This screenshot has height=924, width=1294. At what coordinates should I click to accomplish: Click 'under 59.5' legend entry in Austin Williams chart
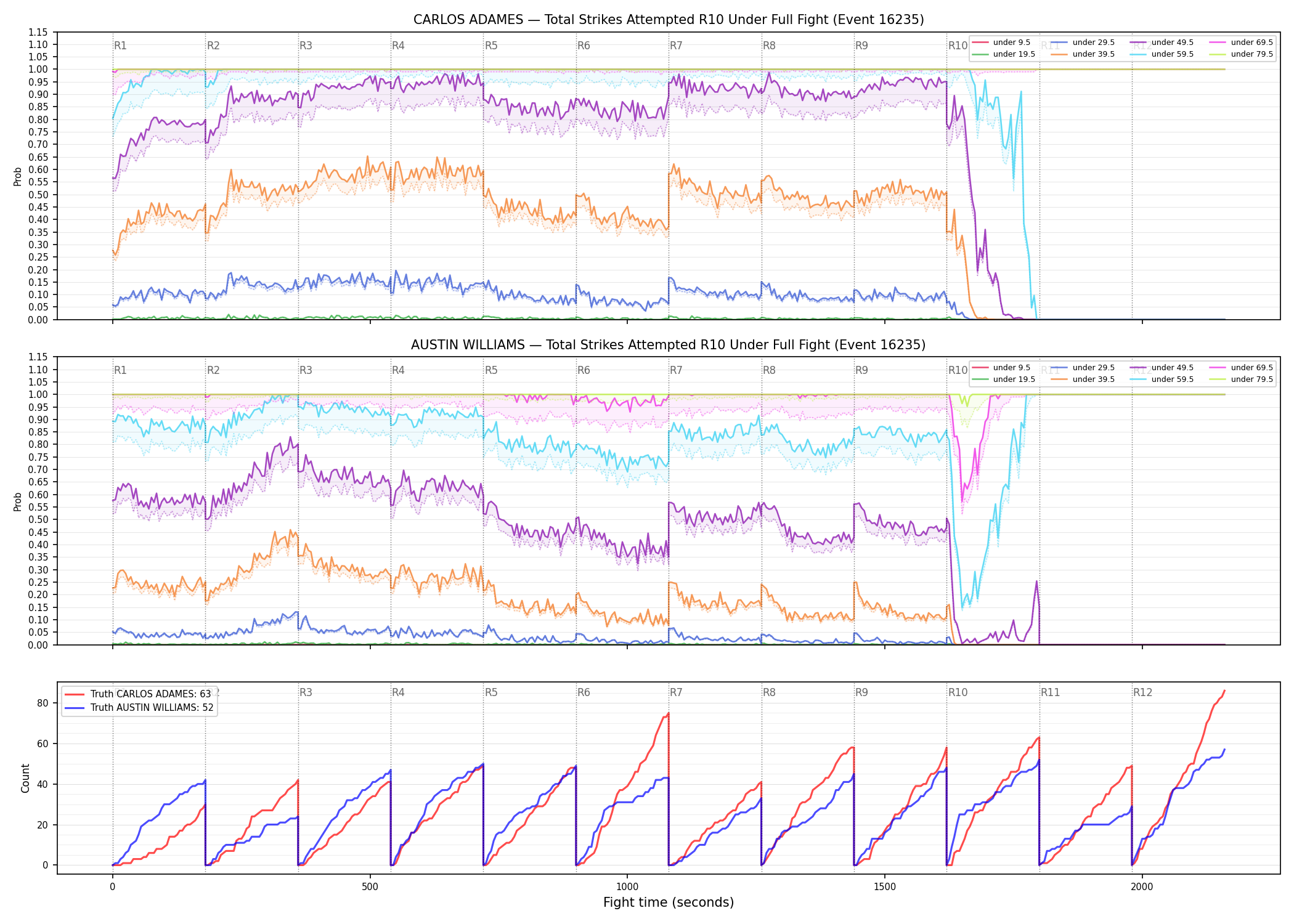pyautogui.click(x=1161, y=379)
